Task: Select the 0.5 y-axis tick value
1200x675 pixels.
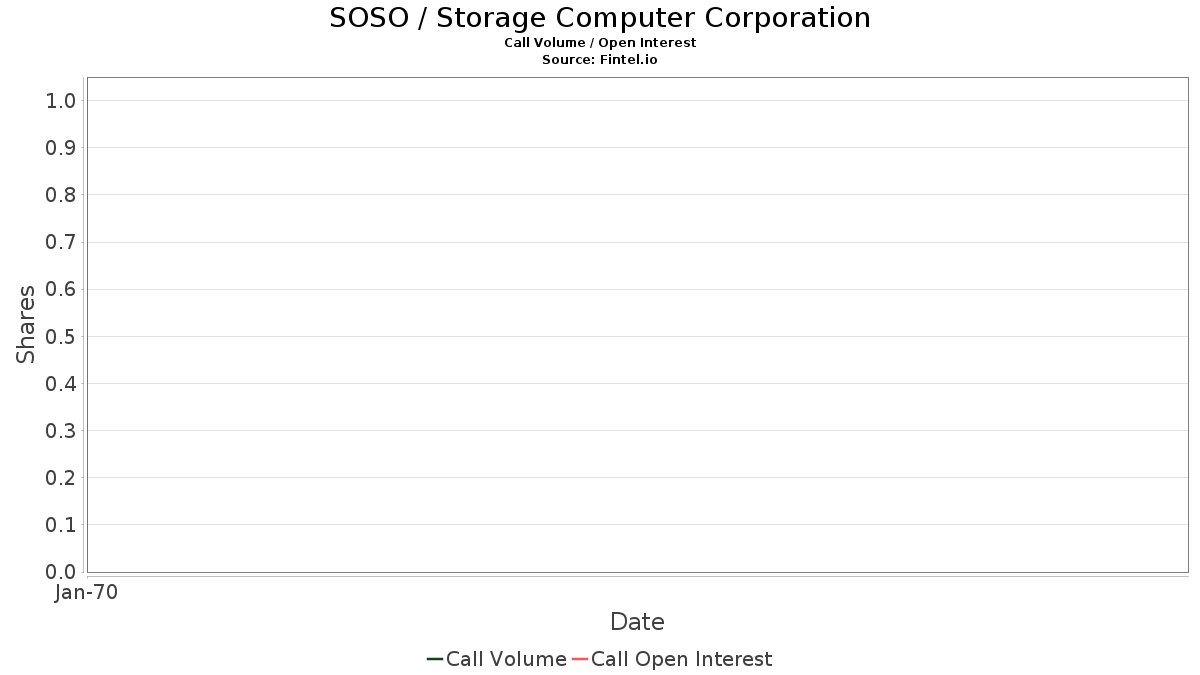Action: [61, 336]
